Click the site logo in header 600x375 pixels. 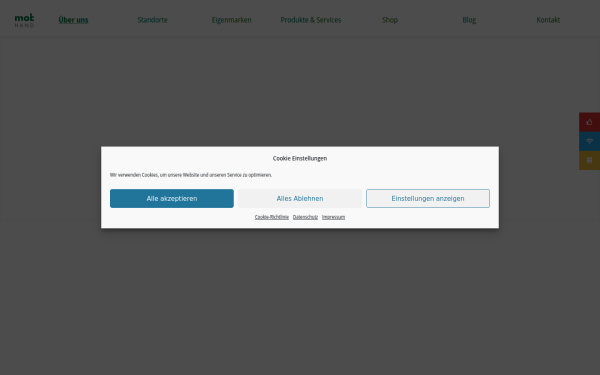coord(24,20)
